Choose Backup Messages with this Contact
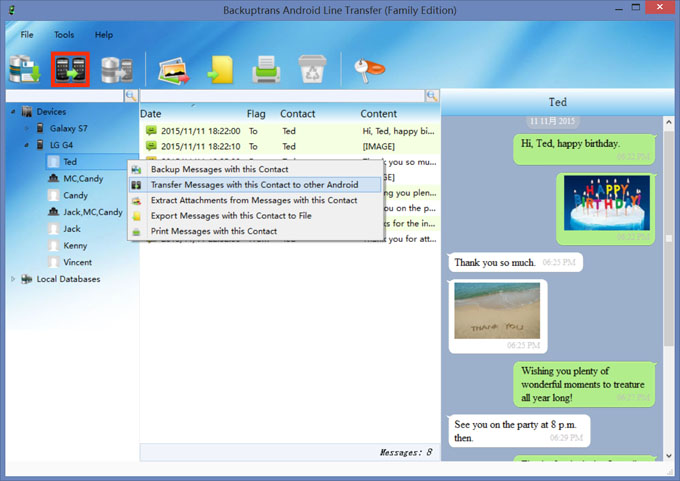 pyautogui.click(x=255, y=169)
